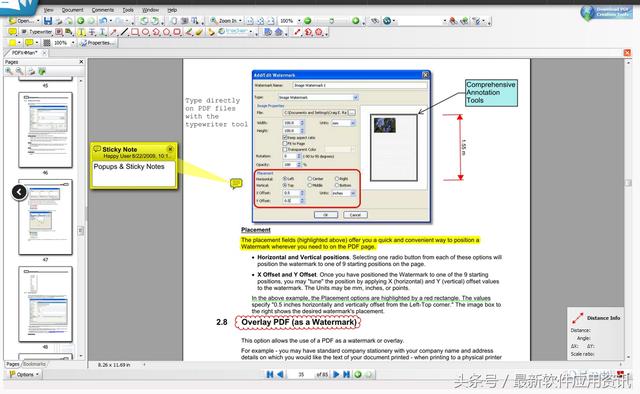Select the Underline text tool
The width and height of the screenshot is (640, 394).
(102, 32)
